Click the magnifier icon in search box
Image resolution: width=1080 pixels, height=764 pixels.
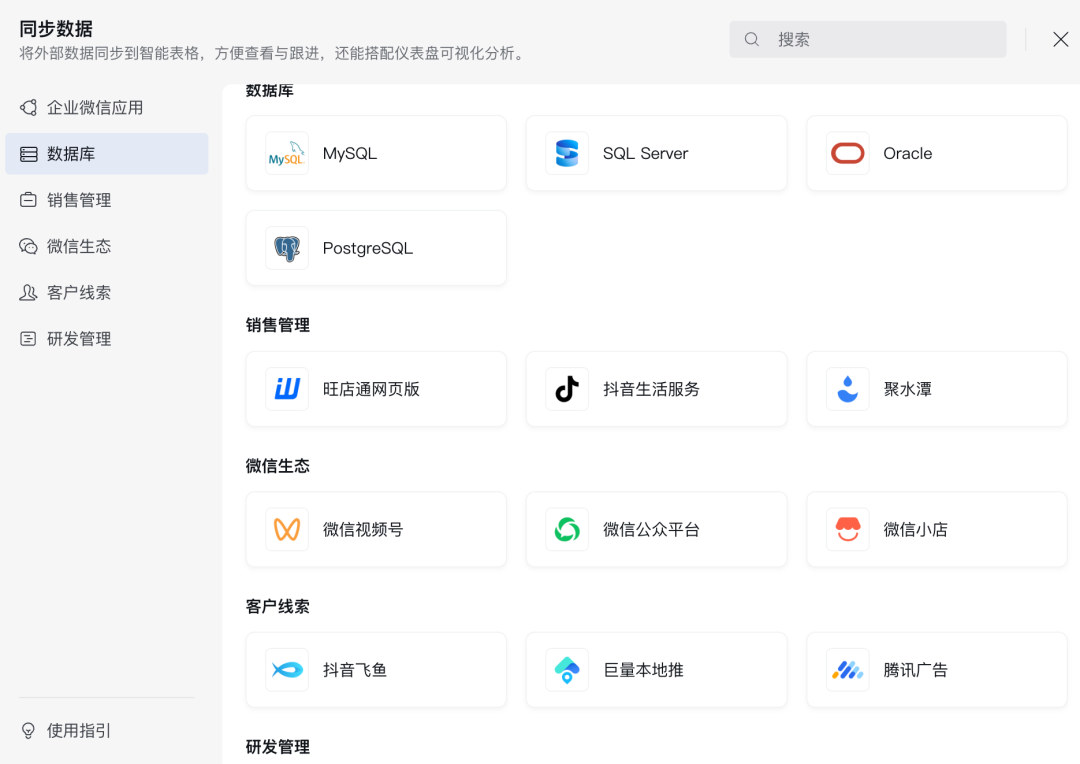pos(751,39)
